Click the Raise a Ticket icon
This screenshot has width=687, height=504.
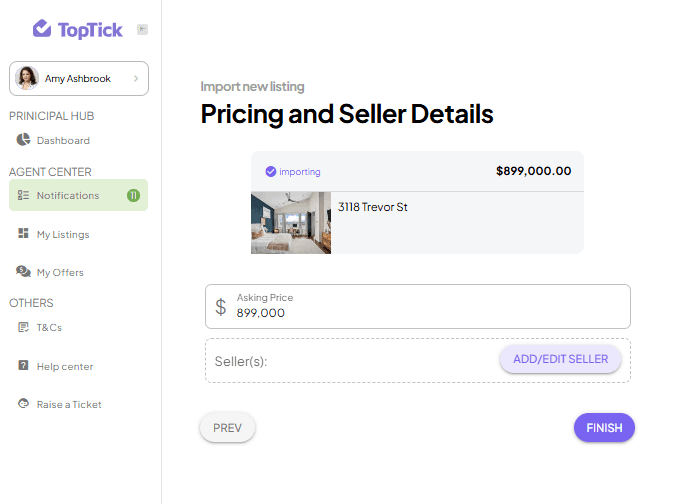[x=23, y=403]
